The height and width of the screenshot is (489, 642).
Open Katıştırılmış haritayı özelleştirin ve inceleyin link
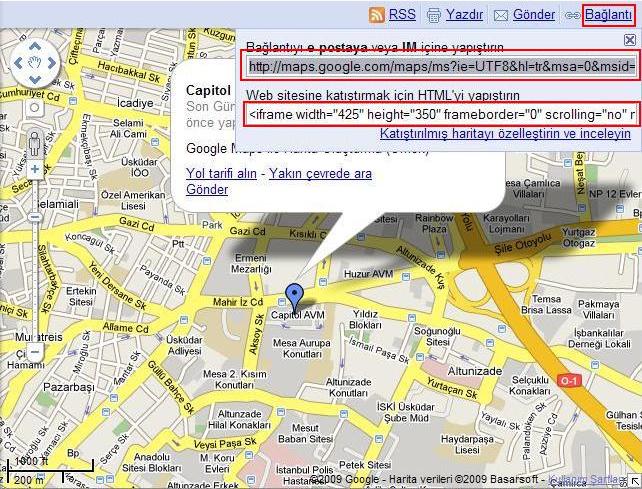[x=505, y=134]
